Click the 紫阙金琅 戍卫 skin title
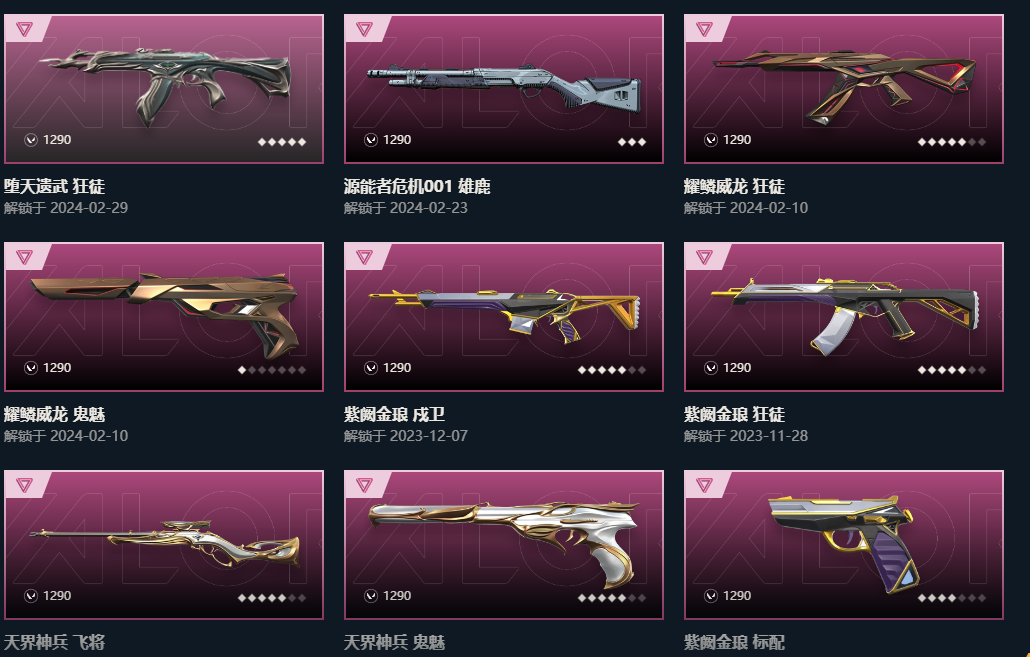1030x657 pixels. click(x=394, y=415)
